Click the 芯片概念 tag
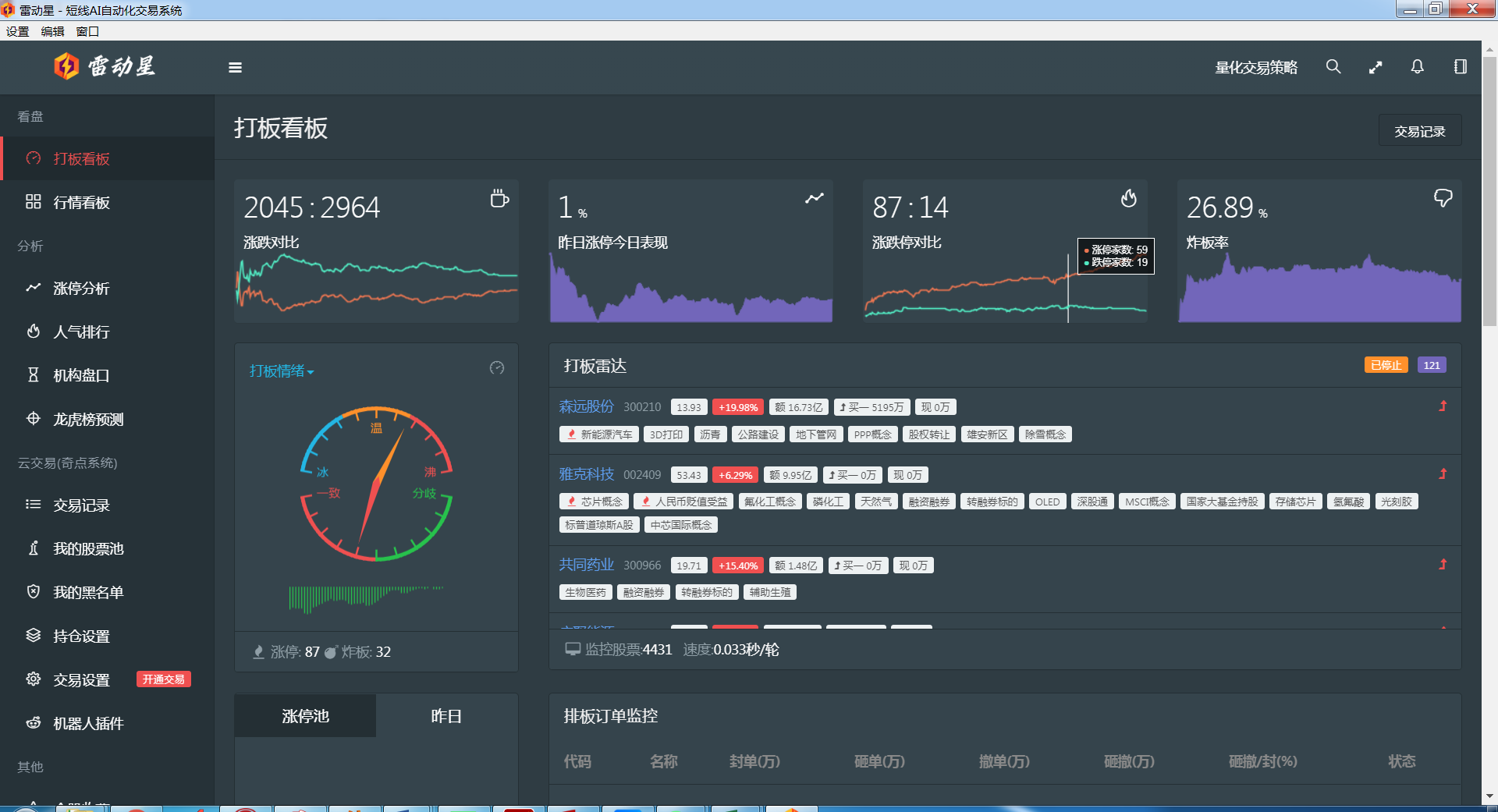Viewport: 1498px width, 812px height. pyautogui.click(x=594, y=502)
